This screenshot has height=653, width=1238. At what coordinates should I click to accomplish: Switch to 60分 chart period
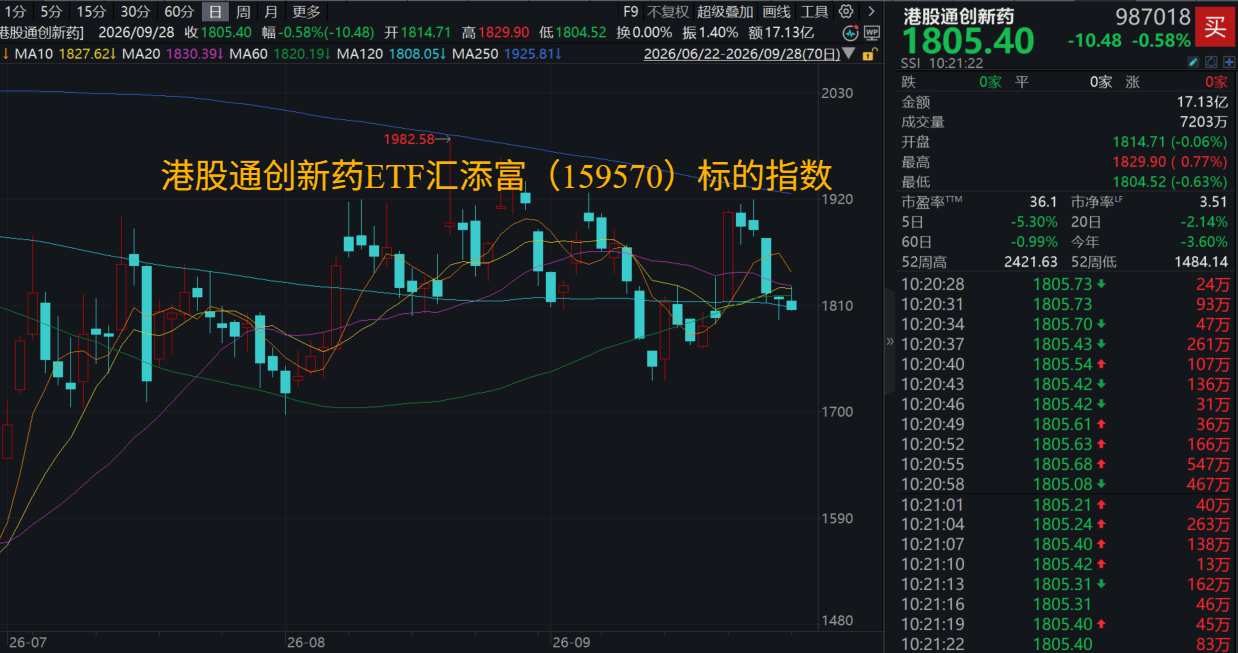click(x=179, y=12)
